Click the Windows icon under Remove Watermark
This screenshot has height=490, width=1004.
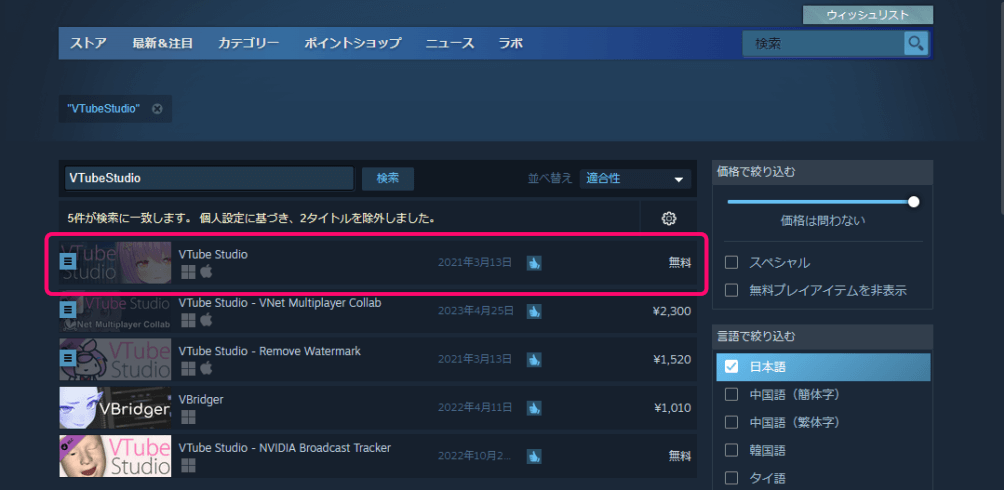tap(188, 369)
